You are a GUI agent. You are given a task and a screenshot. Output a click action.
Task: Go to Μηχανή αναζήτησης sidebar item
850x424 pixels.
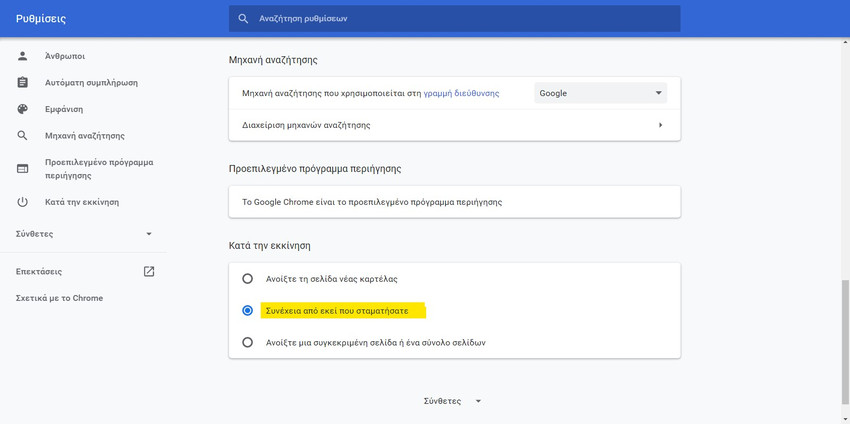pos(85,136)
